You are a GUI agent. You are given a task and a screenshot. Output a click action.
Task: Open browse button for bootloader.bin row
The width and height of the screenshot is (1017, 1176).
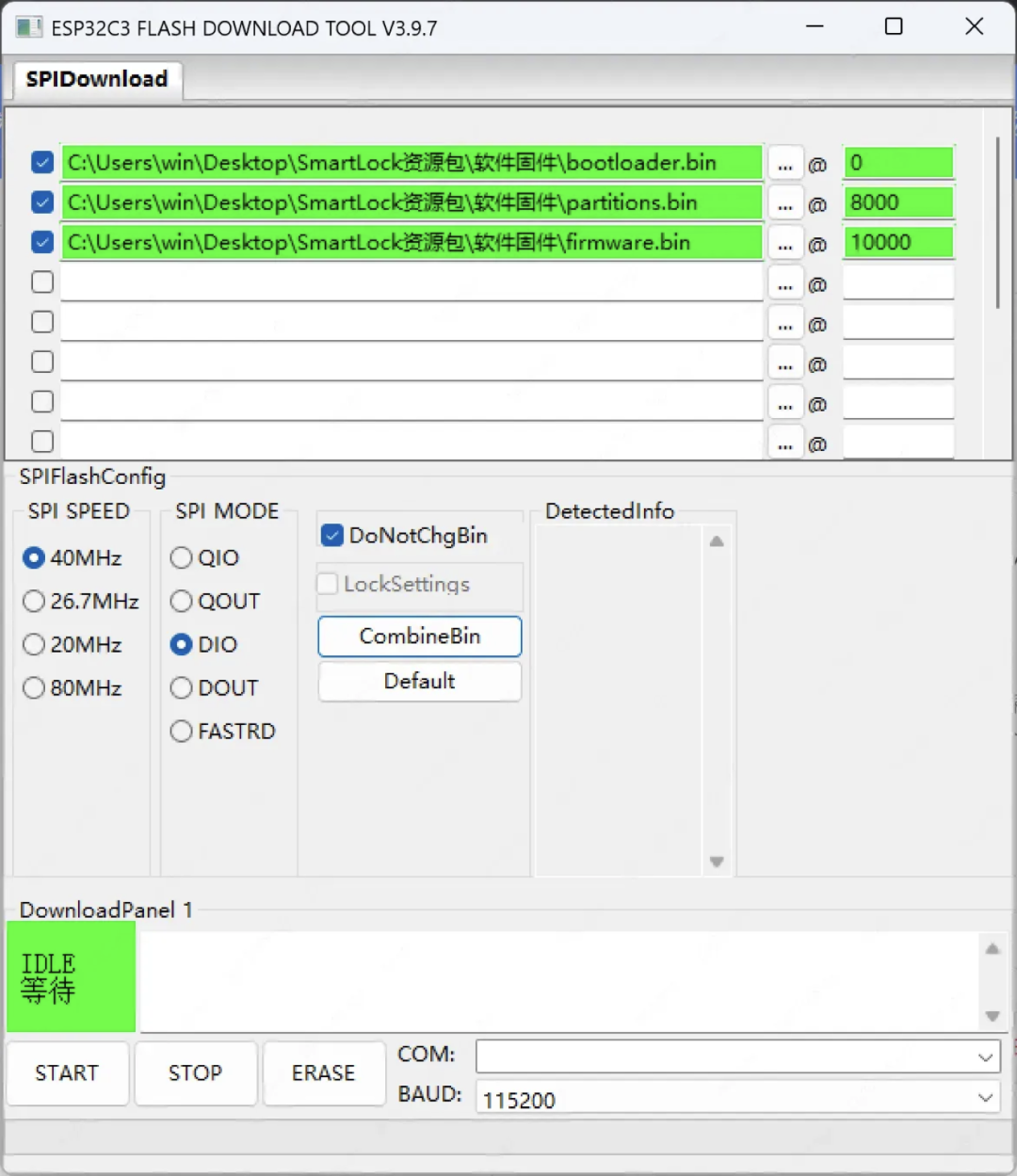[785, 164]
